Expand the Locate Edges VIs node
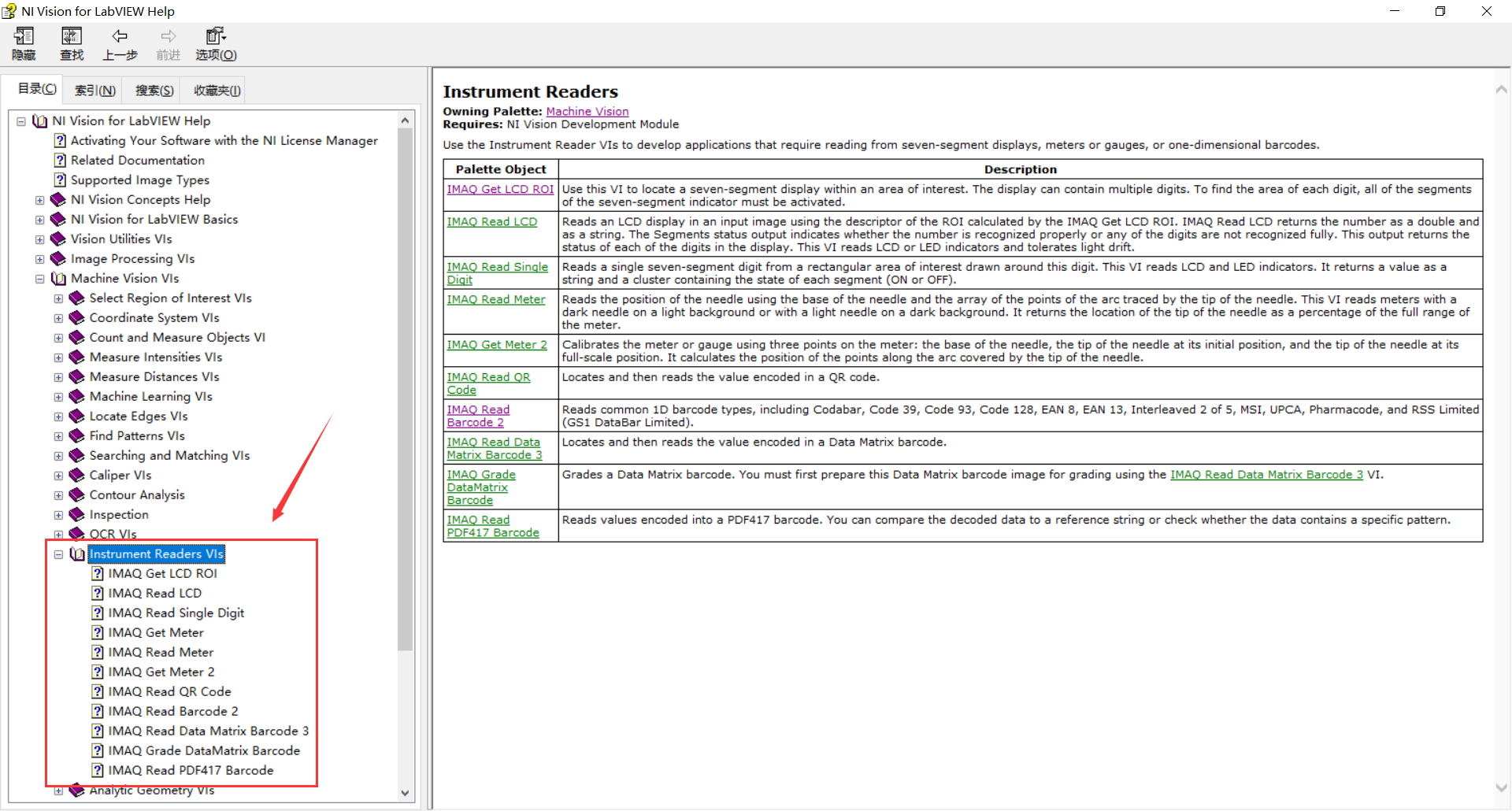This screenshot has height=811, width=1512. 58,417
